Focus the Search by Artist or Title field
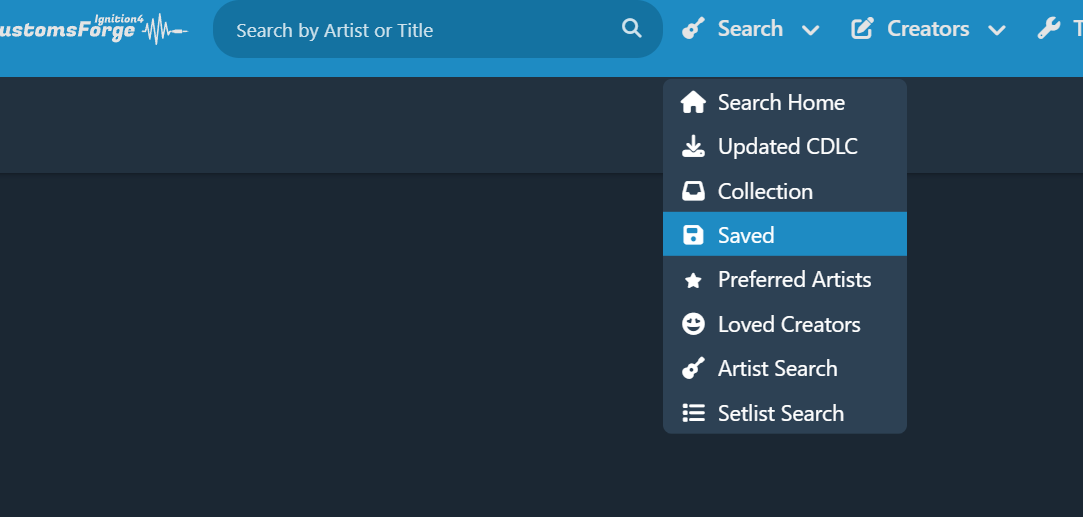The image size is (1083, 517). (x=438, y=29)
